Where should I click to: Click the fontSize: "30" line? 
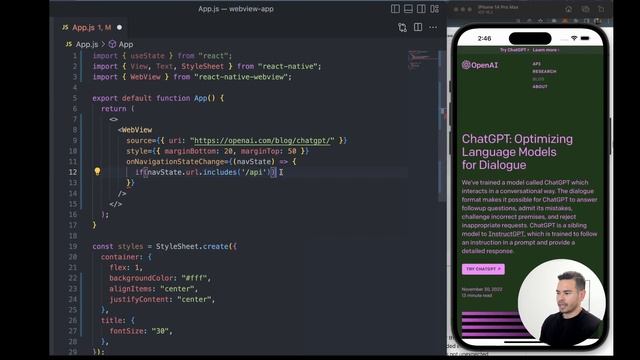click(141, 331)
